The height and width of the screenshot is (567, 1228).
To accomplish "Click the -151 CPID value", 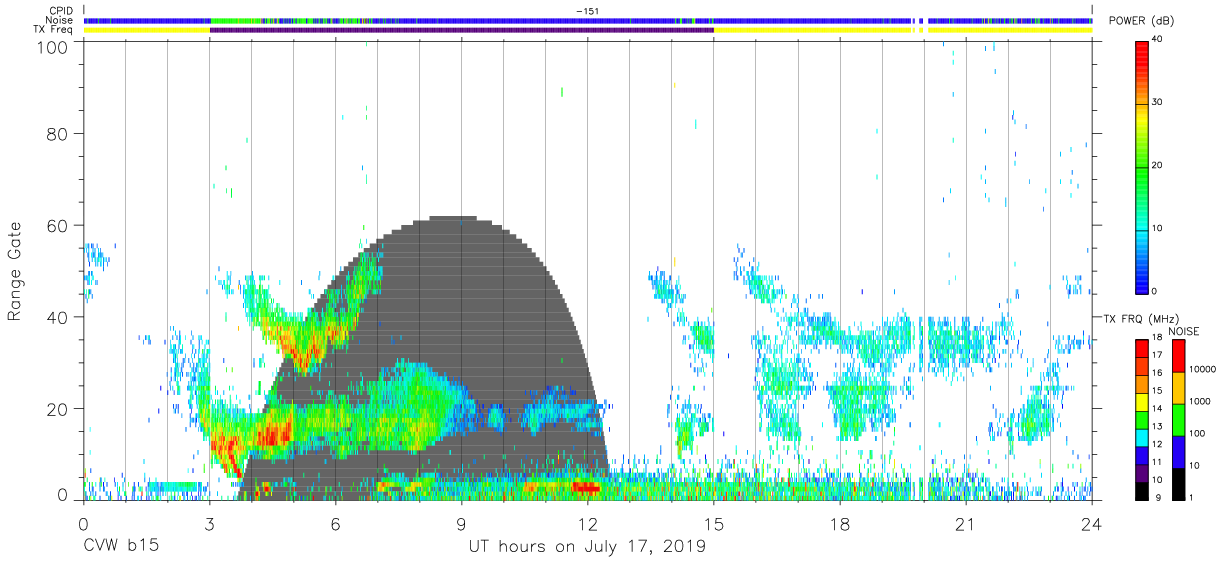I will pos(588,11).
